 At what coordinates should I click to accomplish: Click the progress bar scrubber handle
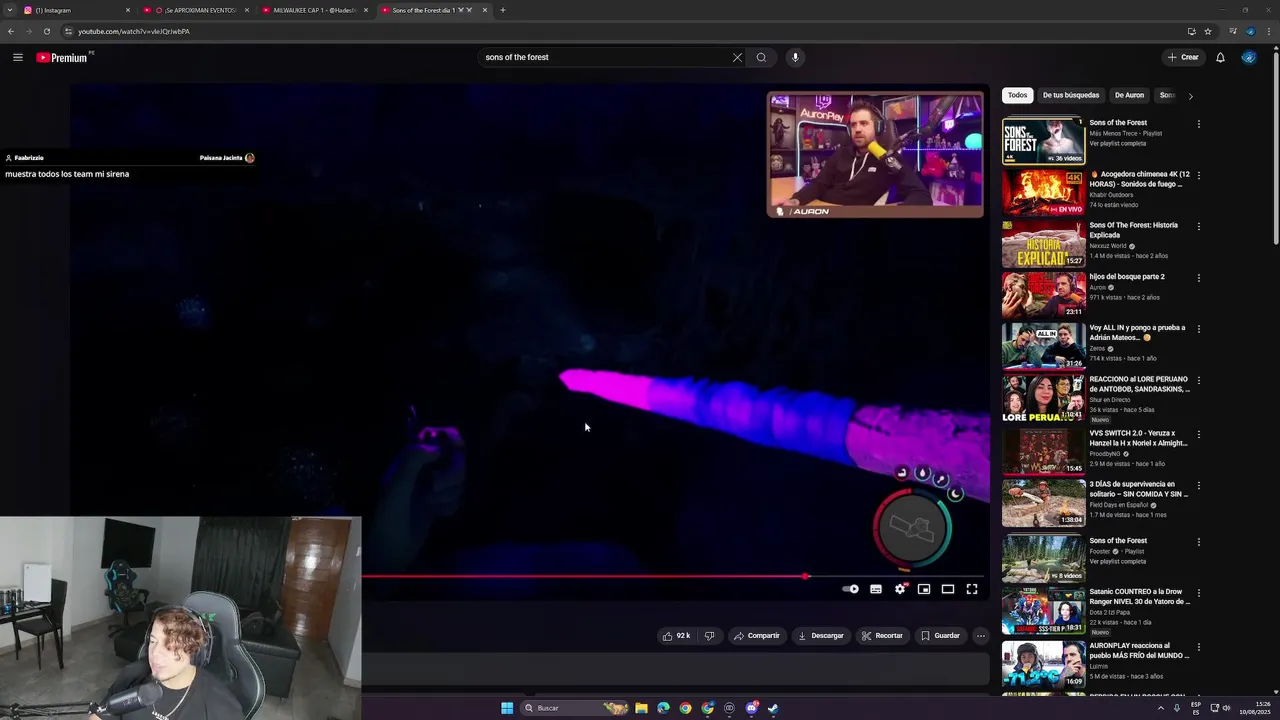pos(806,576)
